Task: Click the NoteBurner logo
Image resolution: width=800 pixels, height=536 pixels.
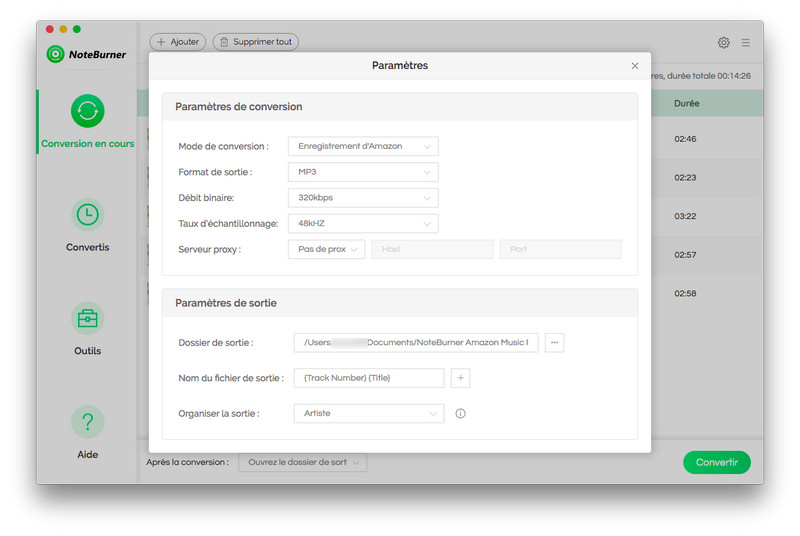Action: tap(86, 54)
